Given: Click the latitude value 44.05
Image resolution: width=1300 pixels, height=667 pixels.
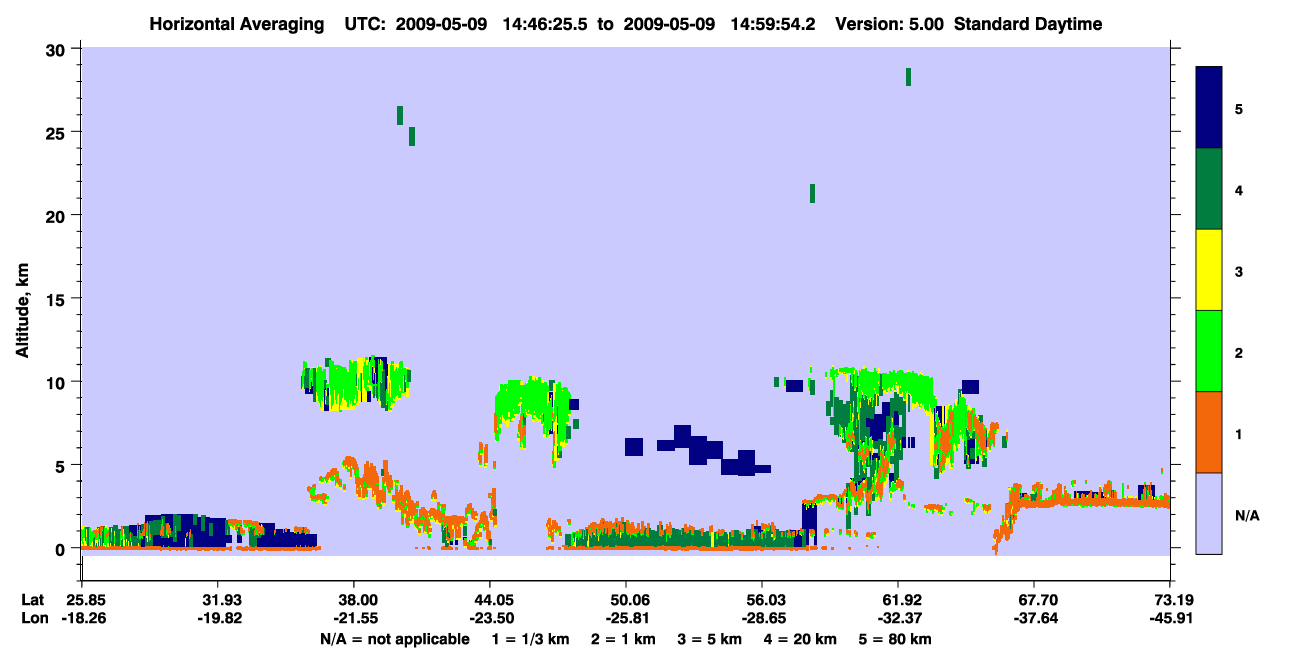Looking at the screenshot, I should 489,600.
